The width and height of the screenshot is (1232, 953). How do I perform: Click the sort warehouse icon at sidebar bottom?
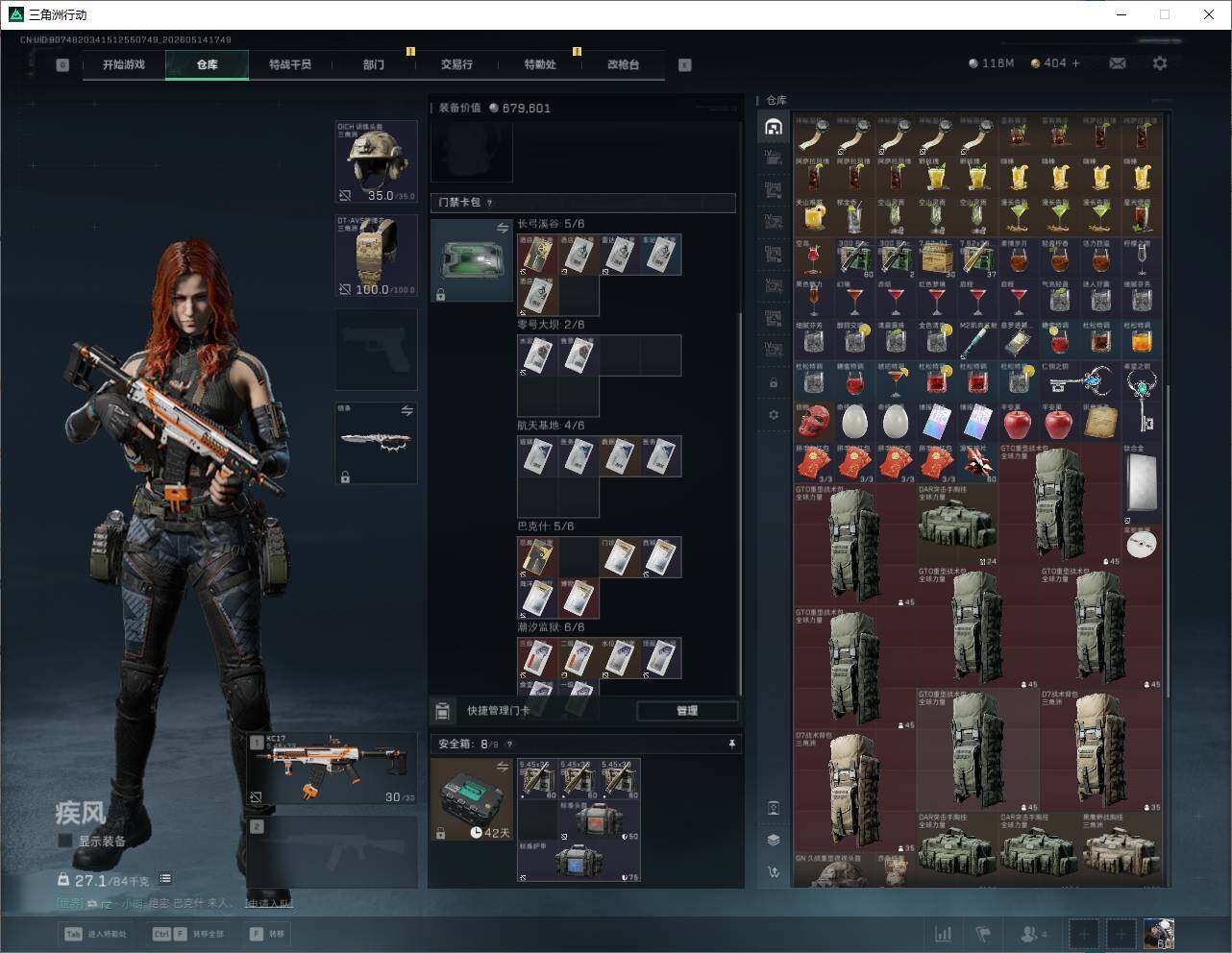774,872
